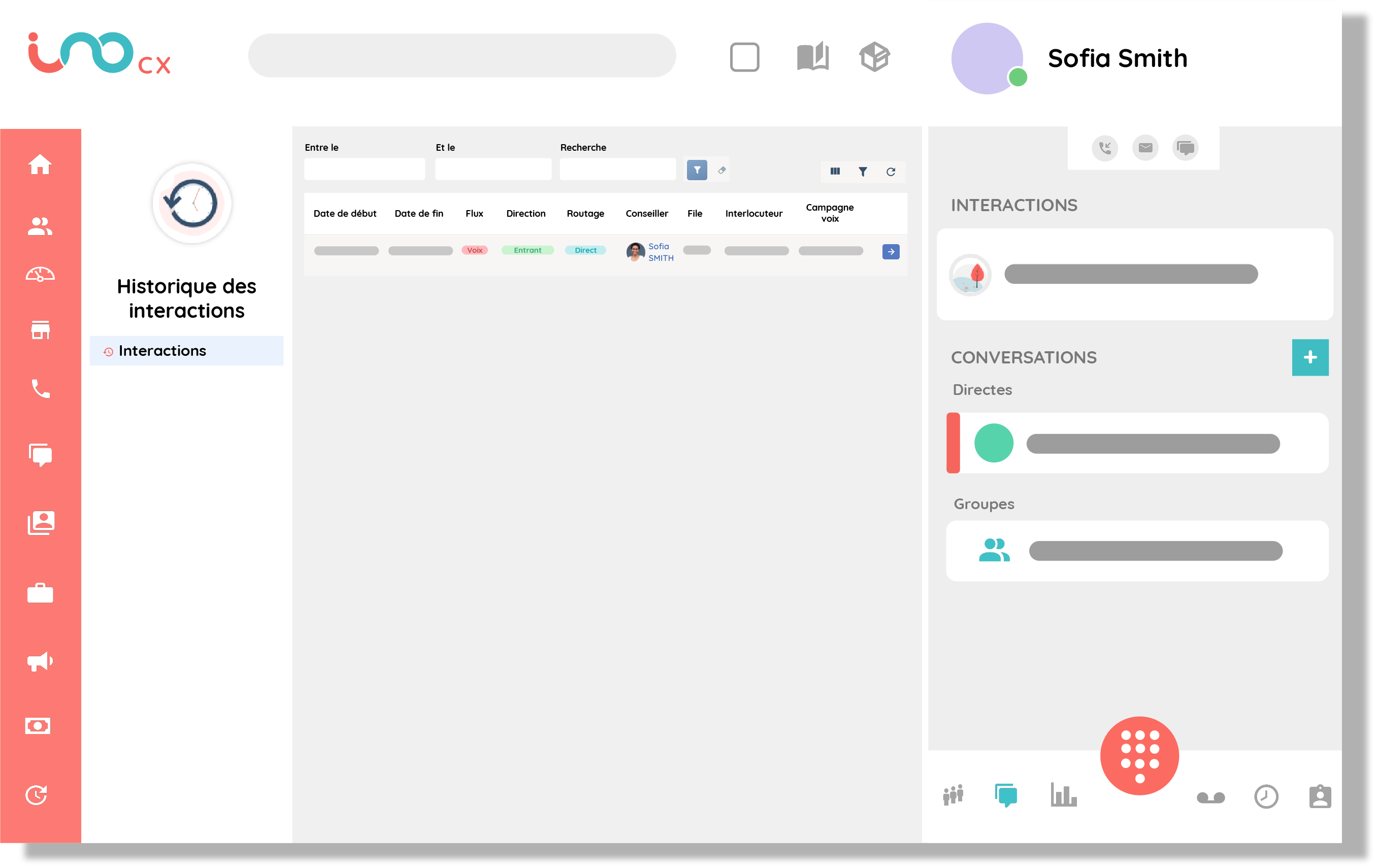Sort by Conseiller column header
This screenshot has height=868, width=1377.
[x=646, y=213]
